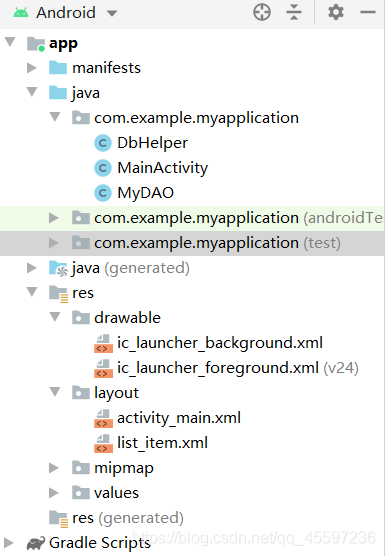Expand Gradle Scripts node arrow

point(9,543)
